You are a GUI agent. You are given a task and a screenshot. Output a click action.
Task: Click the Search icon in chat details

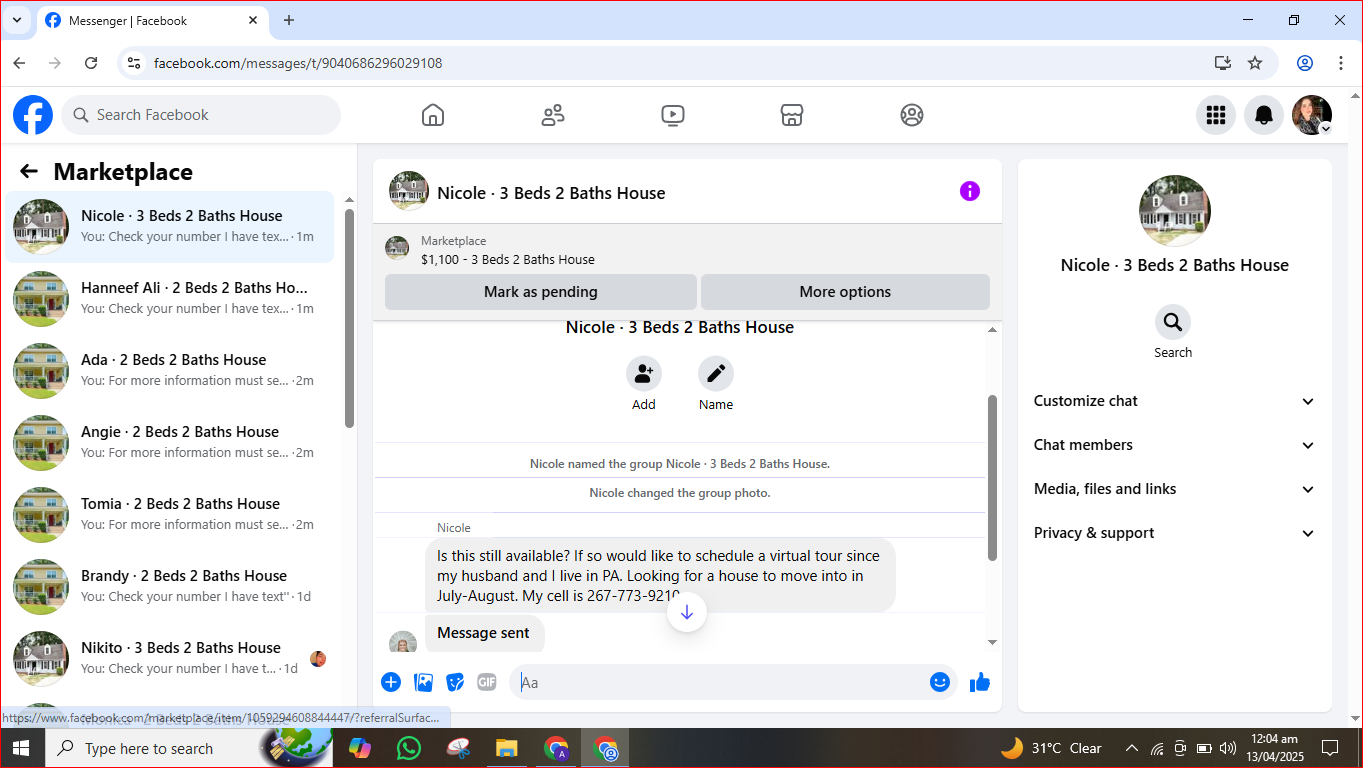pyautogui.click(x=1173, y=322)
